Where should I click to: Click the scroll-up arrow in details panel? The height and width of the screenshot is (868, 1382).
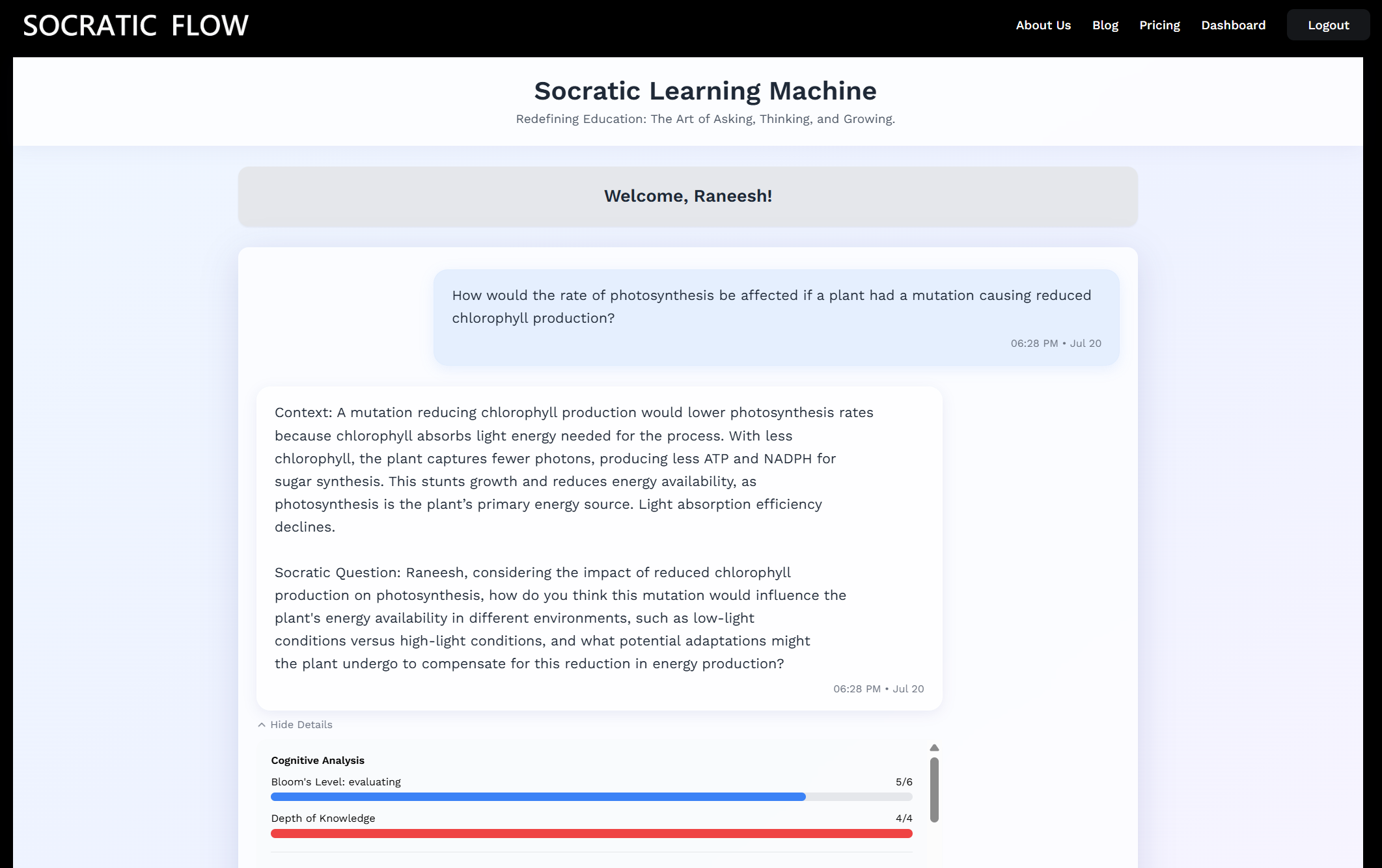[x=934, y=748]
